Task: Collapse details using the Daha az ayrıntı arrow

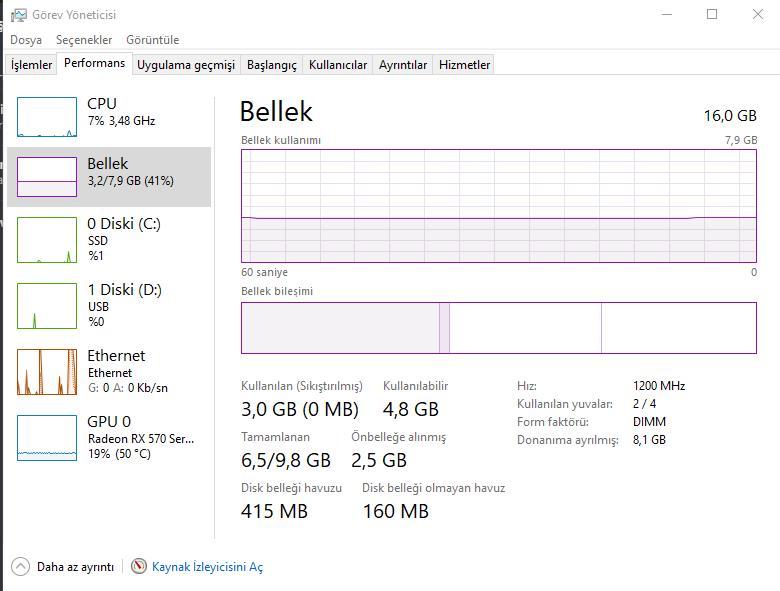Action: tap(21, 567)
